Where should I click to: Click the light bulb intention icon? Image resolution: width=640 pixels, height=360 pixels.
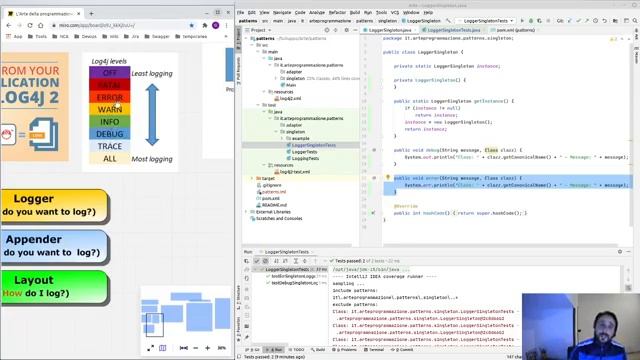point(388,178)
